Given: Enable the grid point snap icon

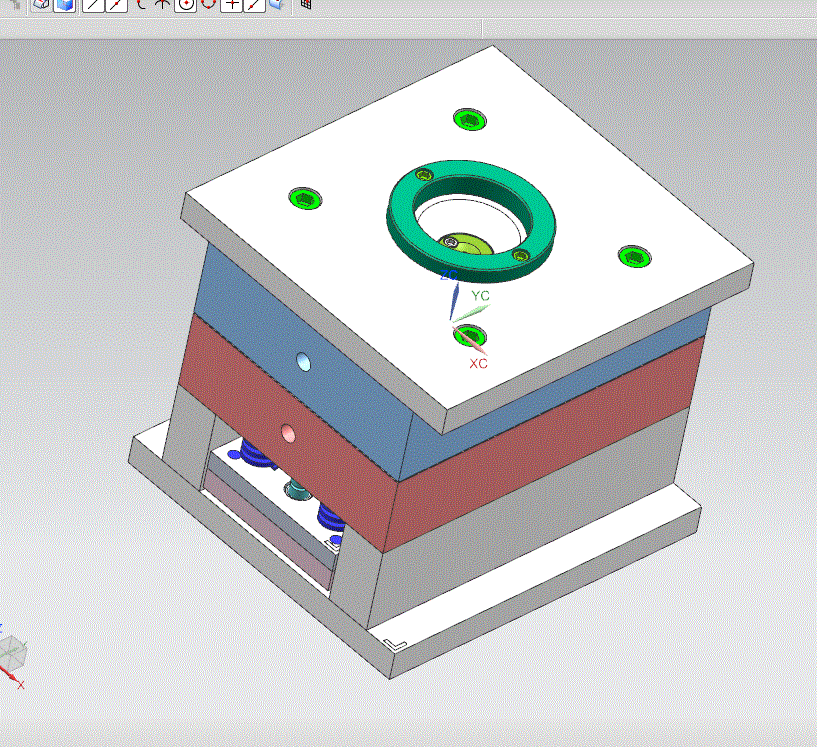Looking at the screenshot, I should tap(306, 5).
